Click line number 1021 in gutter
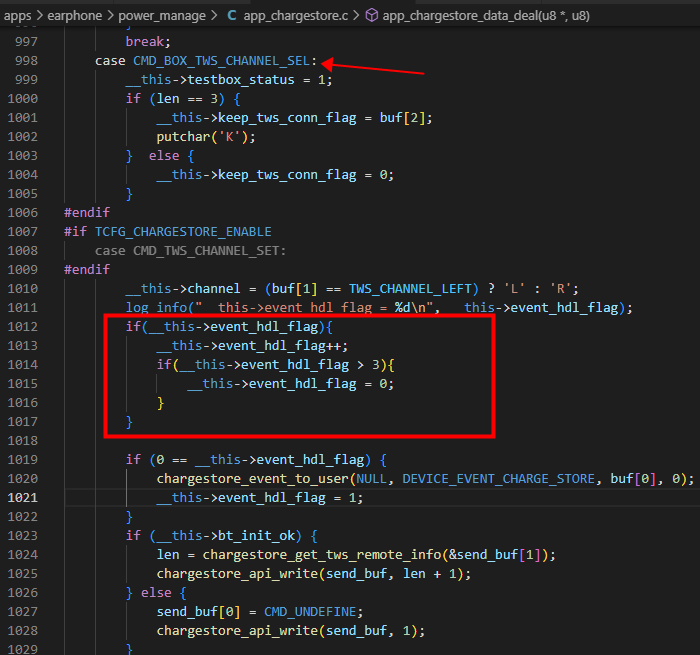The height and width of the screenshot is (655, 700). coord(22,498)
